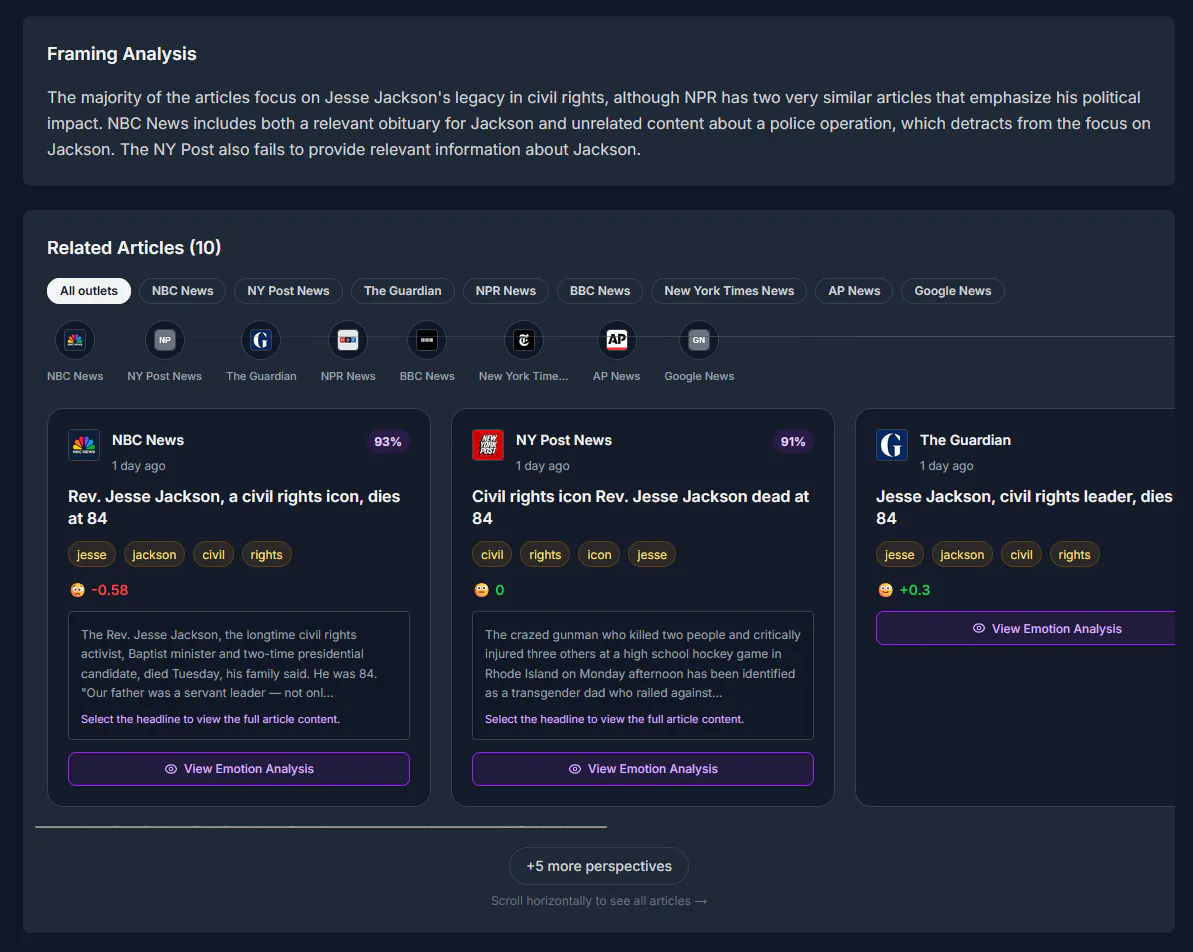Click the +0.3 sentiment score
Viewport: 1193px width, 952px height.
(x=915, y=590)
